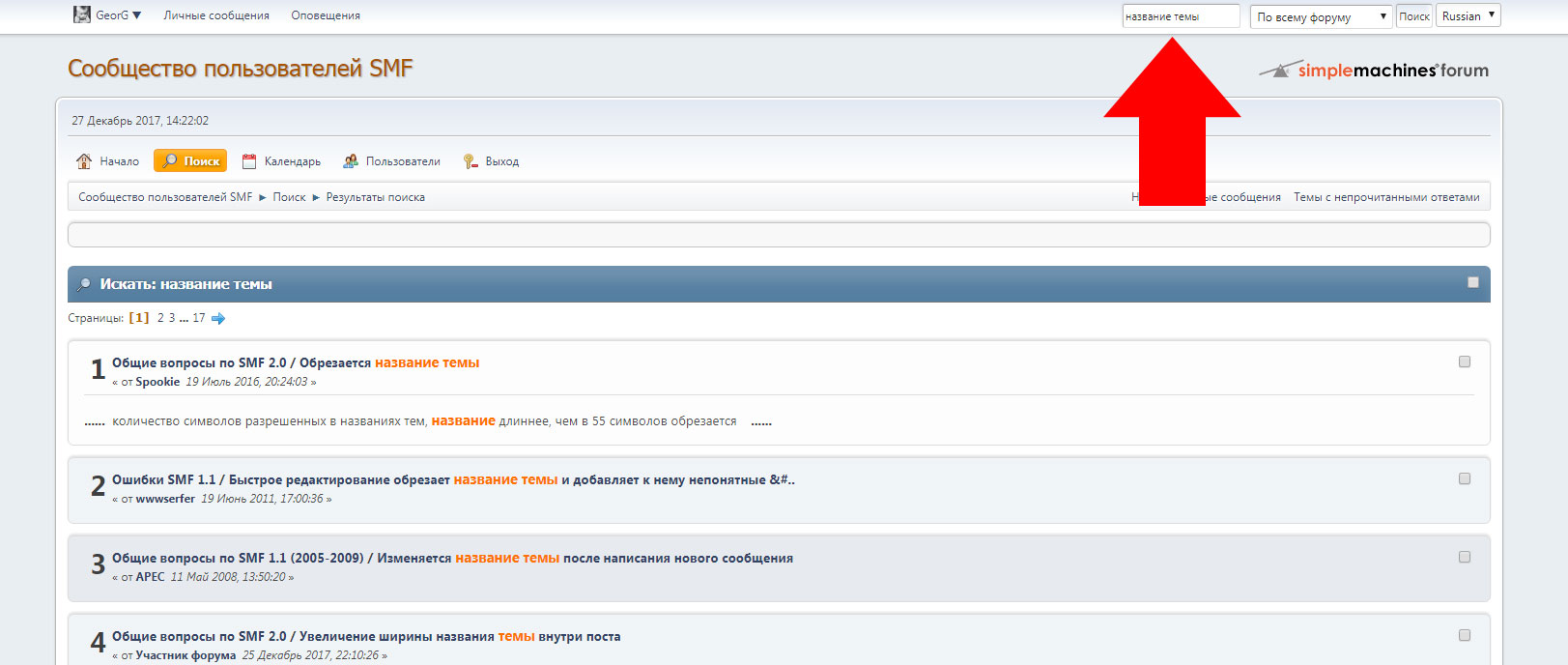Viewport: 1568px width, 665px height.
Task: Click the blue next-page arrow icon
Action: [218, 318]
